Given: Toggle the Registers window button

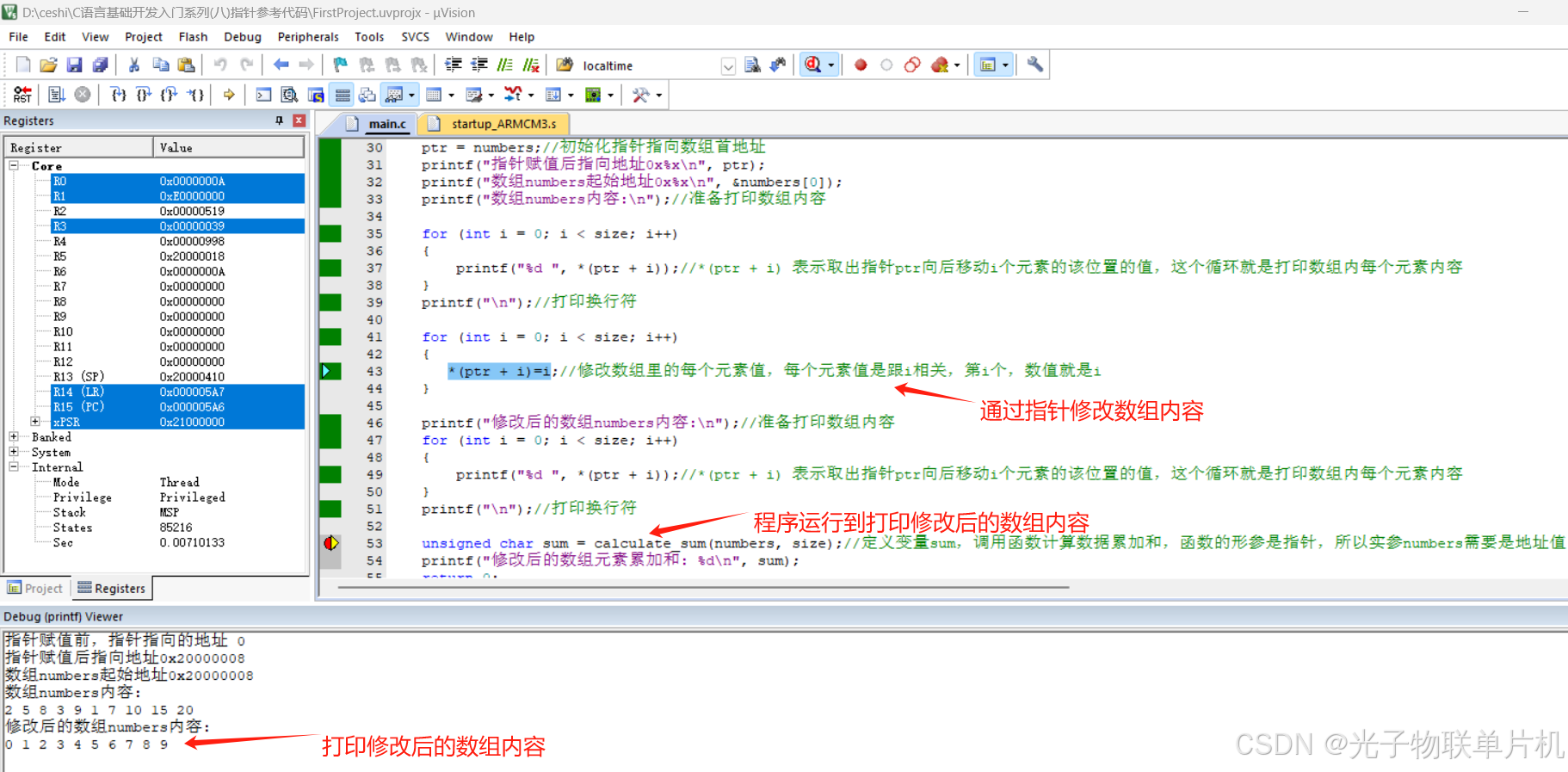Looking at the screenshot, I should (x=343, y=95).
